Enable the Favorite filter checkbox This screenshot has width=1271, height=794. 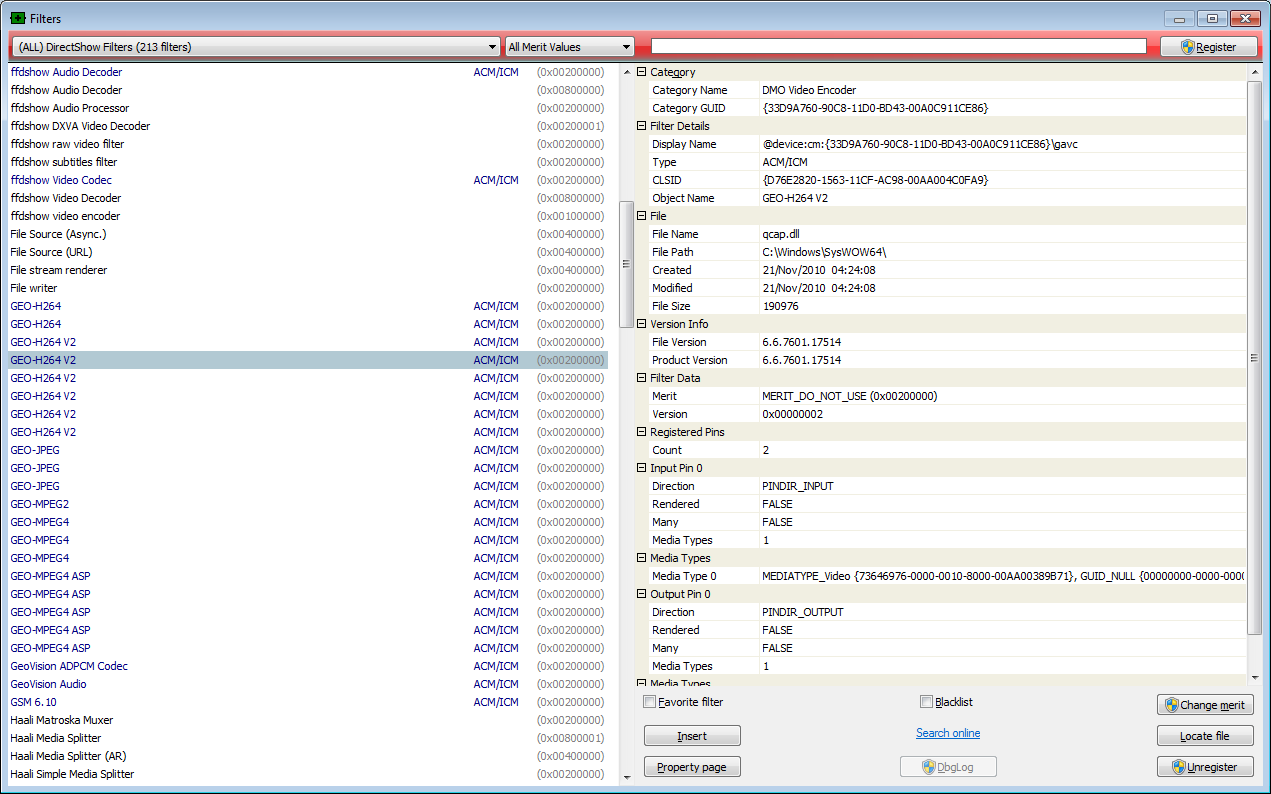click(x=650, y=702)
